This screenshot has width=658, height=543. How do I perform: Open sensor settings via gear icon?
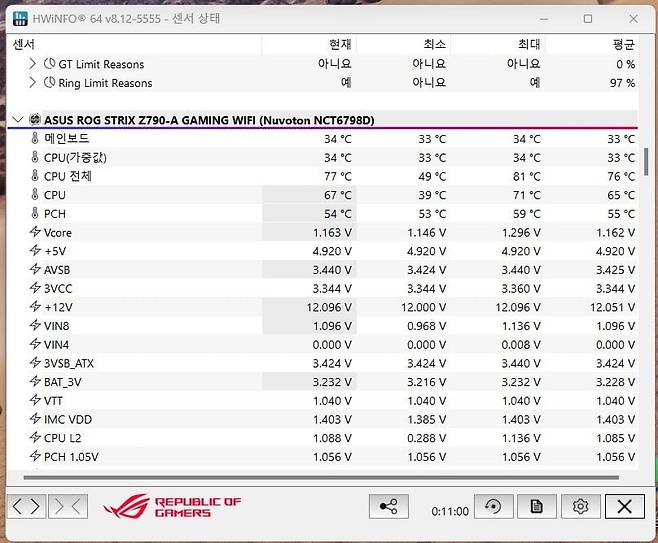pos(580,506)
